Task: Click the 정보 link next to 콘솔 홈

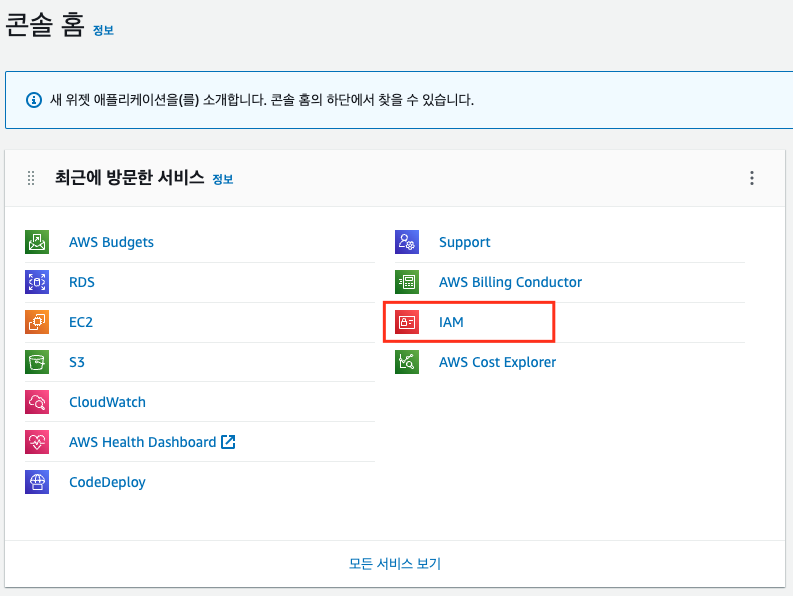Action: 103,30
